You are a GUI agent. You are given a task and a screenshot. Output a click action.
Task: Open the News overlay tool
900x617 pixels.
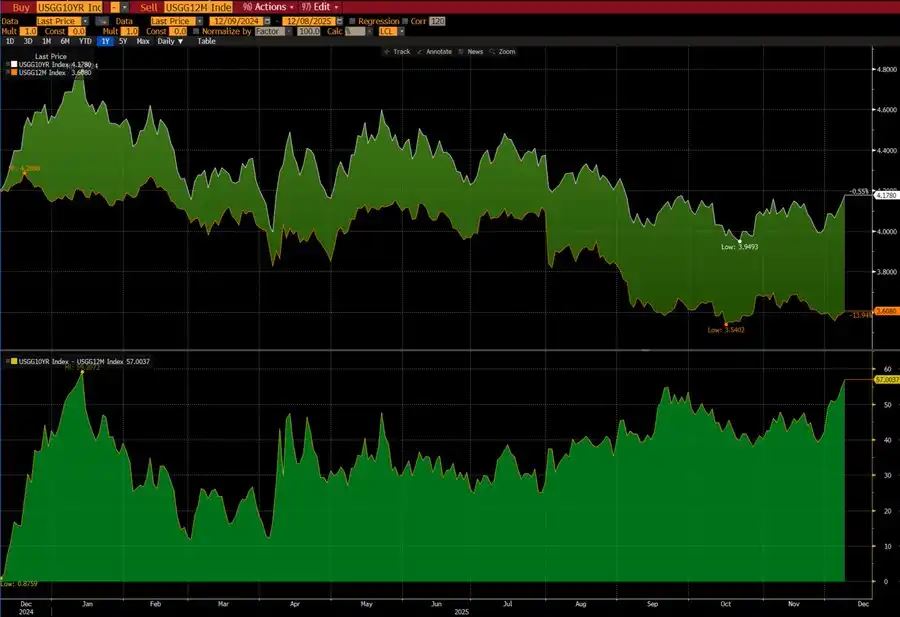click(471, 52)
